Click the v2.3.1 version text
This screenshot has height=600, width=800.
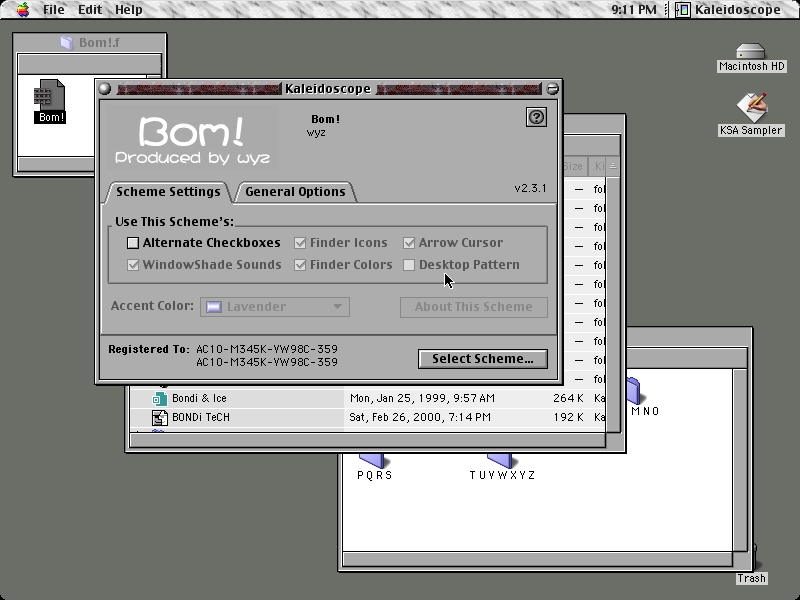click(530, 188)
